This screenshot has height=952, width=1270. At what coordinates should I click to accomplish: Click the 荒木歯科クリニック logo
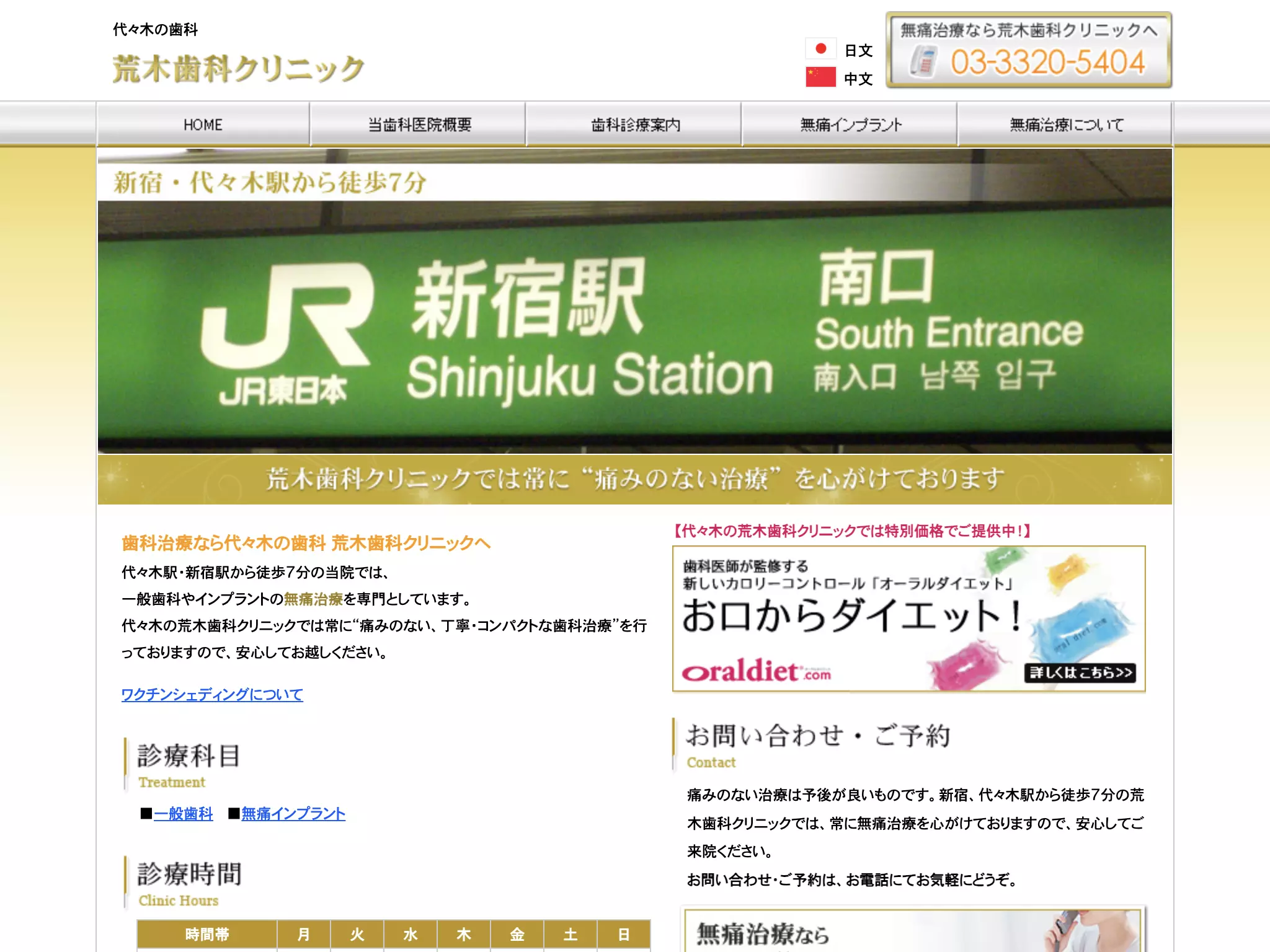[x=238, y=68]
